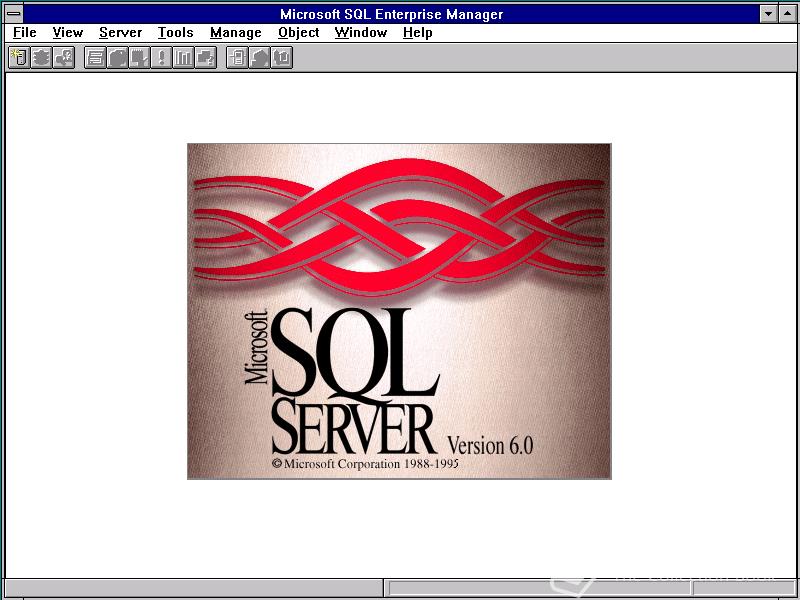
Task: Maximize the window with the up-arrow button
Action: (x=787, y=14)
